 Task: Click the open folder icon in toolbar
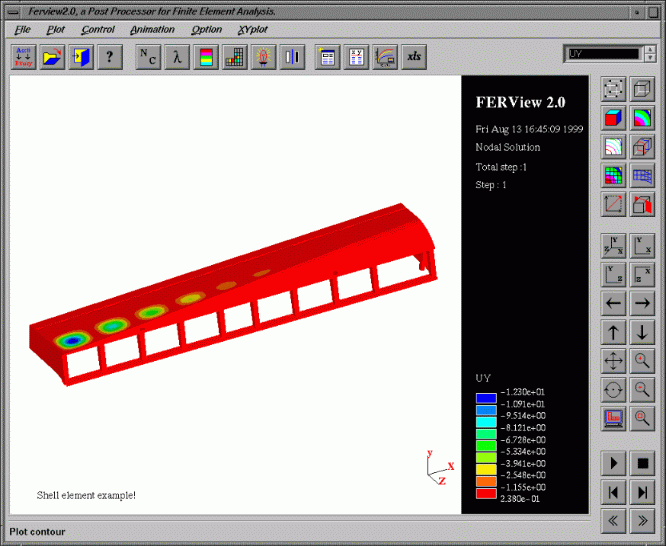coord(52,57)
